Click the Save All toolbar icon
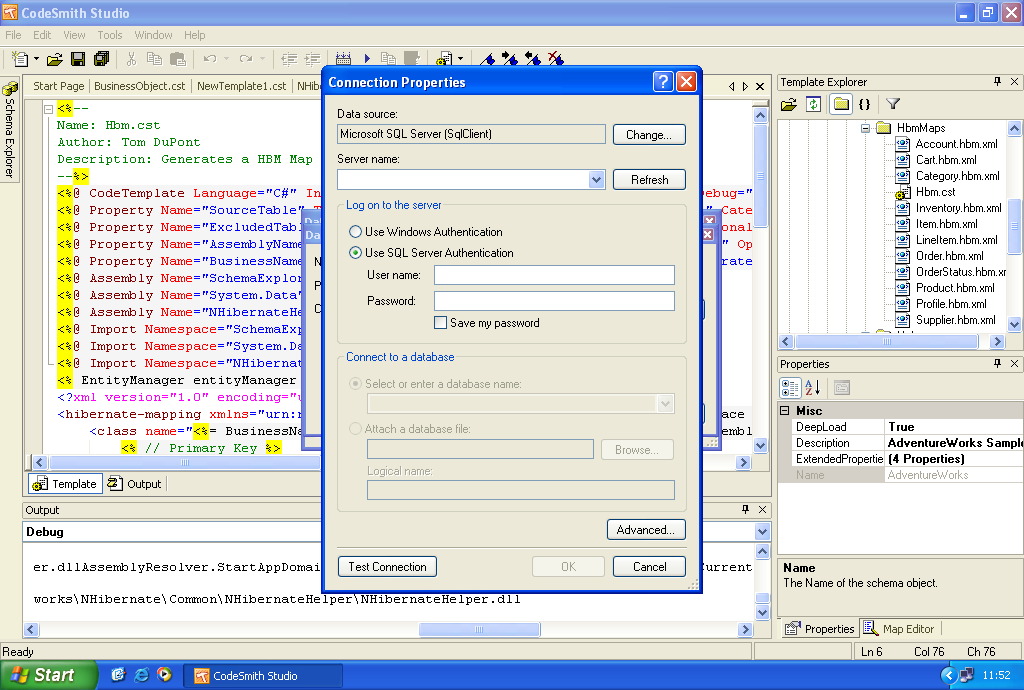1024x690 pixels. (x=101, y=59)
